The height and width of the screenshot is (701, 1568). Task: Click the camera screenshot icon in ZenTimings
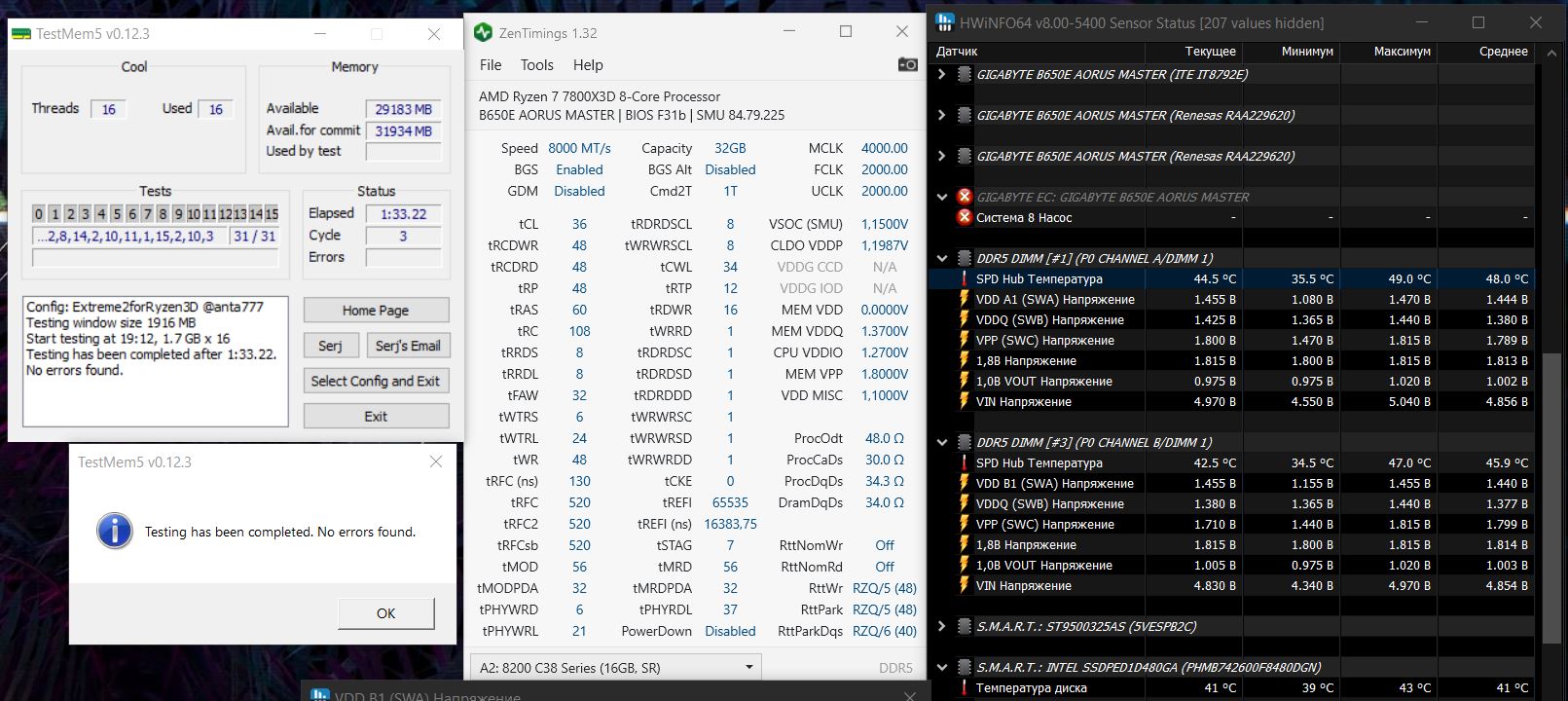click(x=907, y=64)
